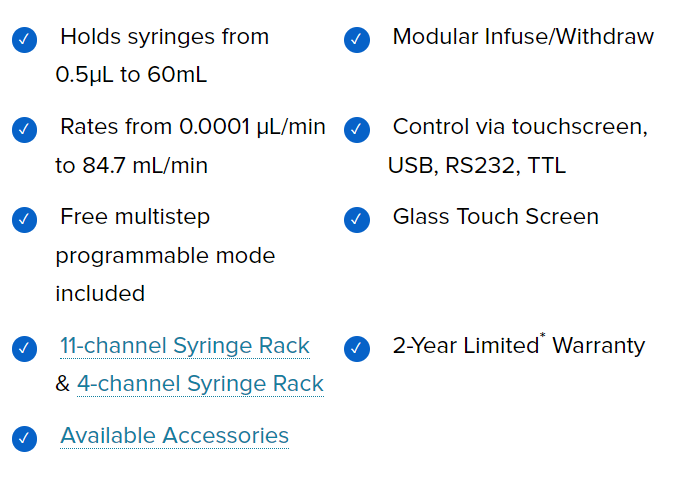
Task: Open the 4-channel Syringe Rack link
Action: (x=201, y=384)
